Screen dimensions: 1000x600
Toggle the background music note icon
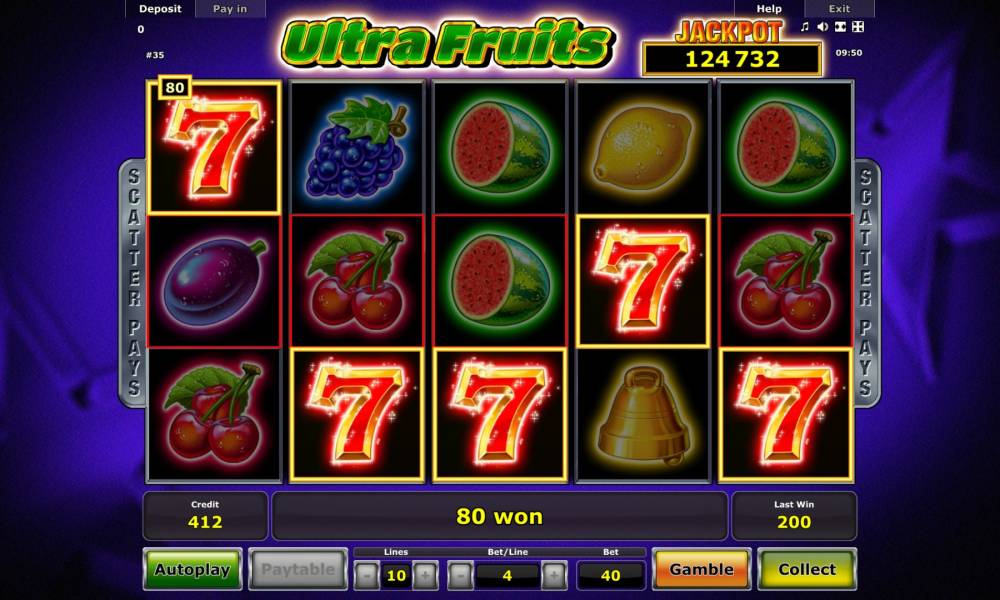(x=805, y=27)
